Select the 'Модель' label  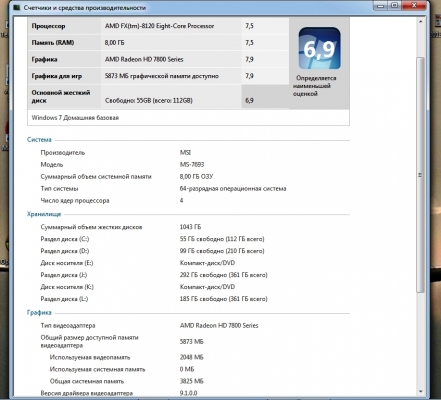pyautogui.click(x=52, y=165)
